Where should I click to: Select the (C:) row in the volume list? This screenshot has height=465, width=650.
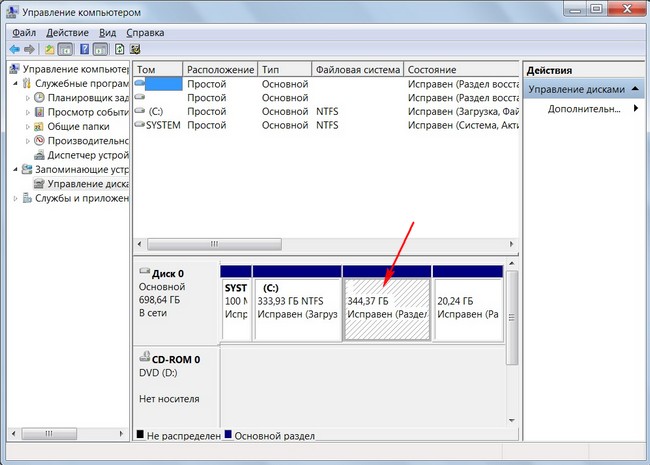(x=155, y=112)
